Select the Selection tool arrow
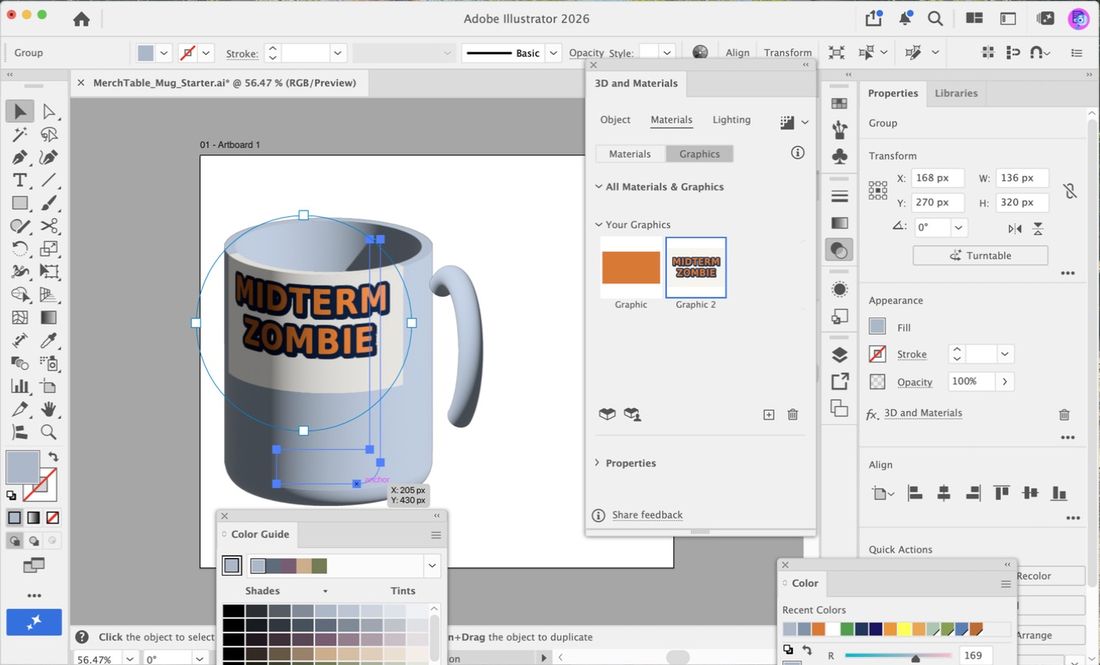Image resolution: width=1100 pixels, height=665 pixels. click(x=20, y=112)
